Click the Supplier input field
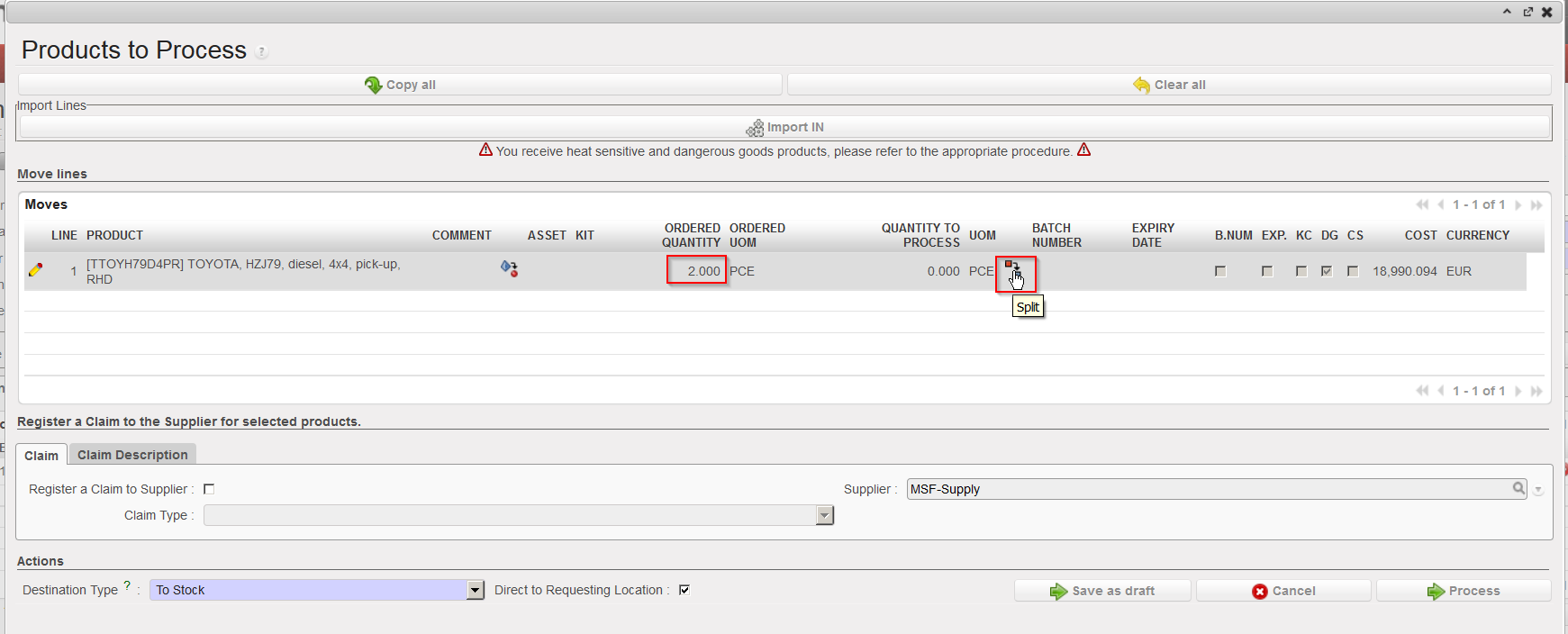The width and height of the screenshot is (1568, 634). (1207, 489)
